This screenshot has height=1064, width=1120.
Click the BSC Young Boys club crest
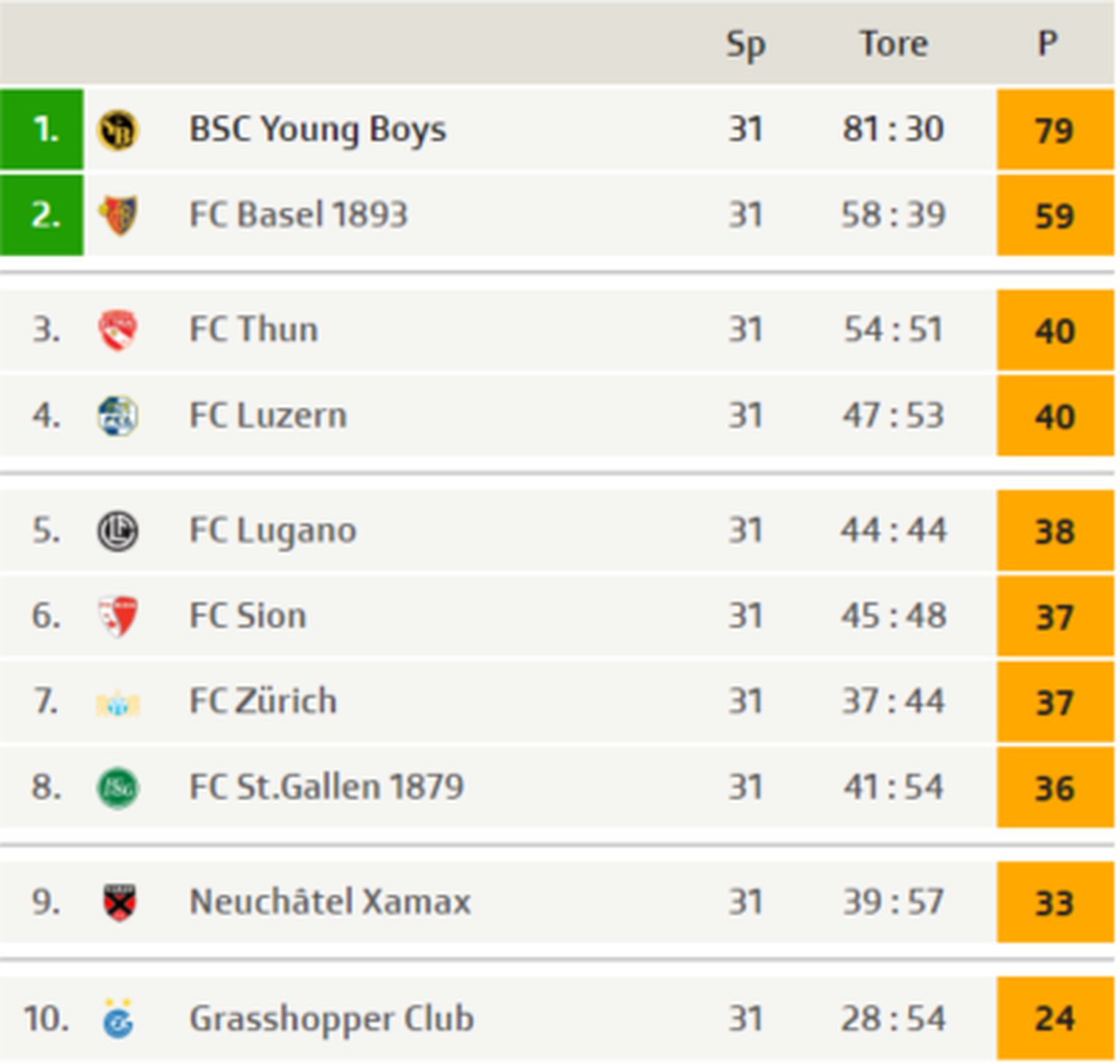pos(117,131)
